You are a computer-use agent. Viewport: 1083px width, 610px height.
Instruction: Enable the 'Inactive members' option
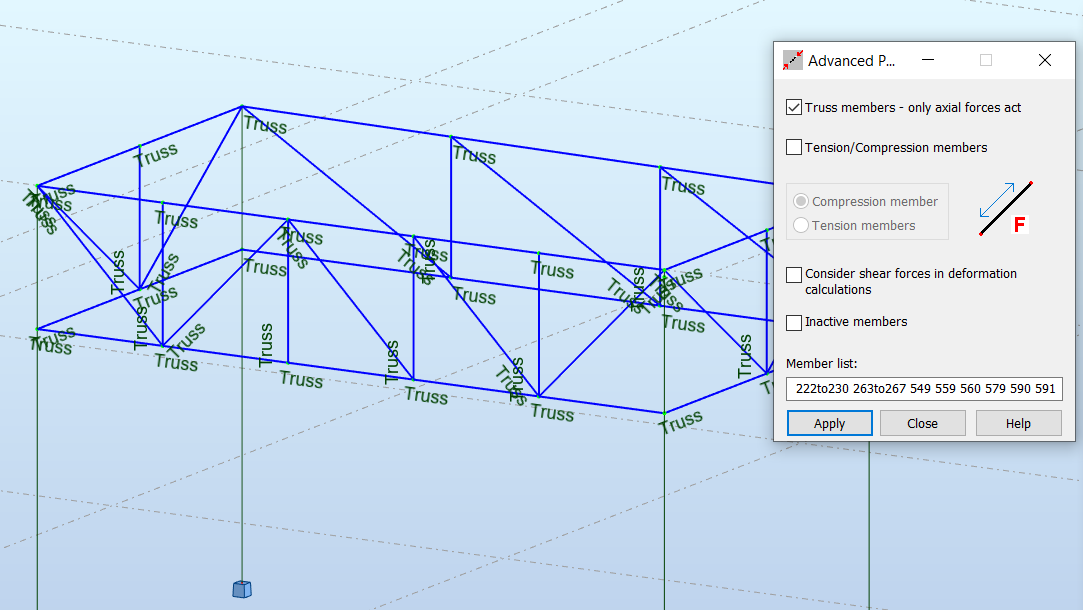coord(795,322)
